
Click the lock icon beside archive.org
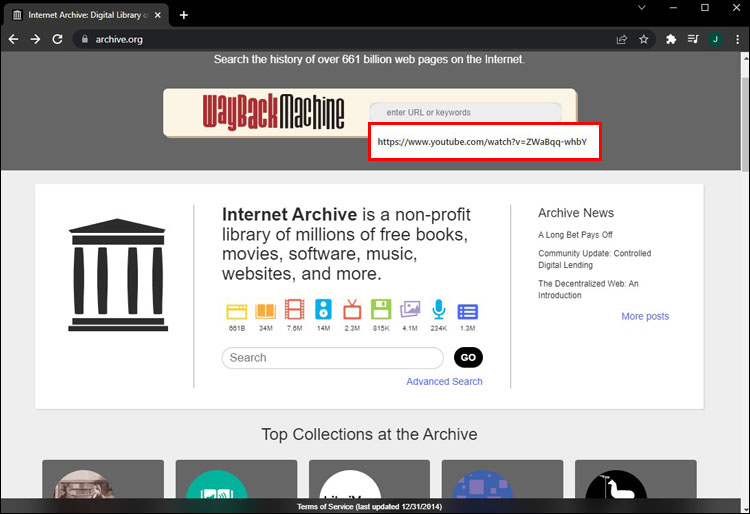click(x=85, y=39)
